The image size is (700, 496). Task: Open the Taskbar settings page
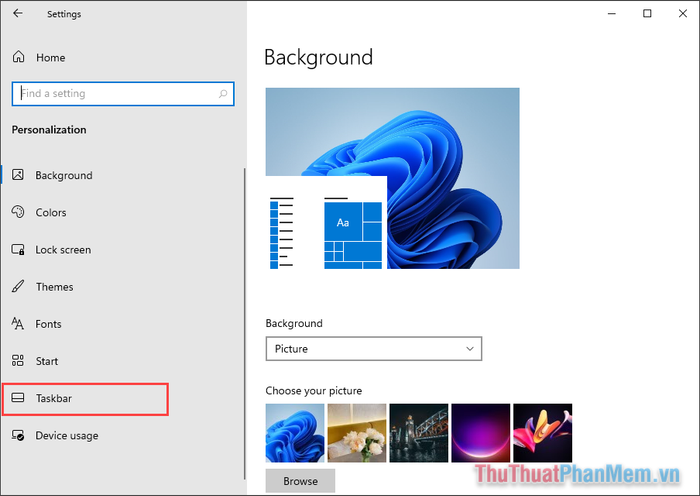pyautogui.click(x=85, y=399)
